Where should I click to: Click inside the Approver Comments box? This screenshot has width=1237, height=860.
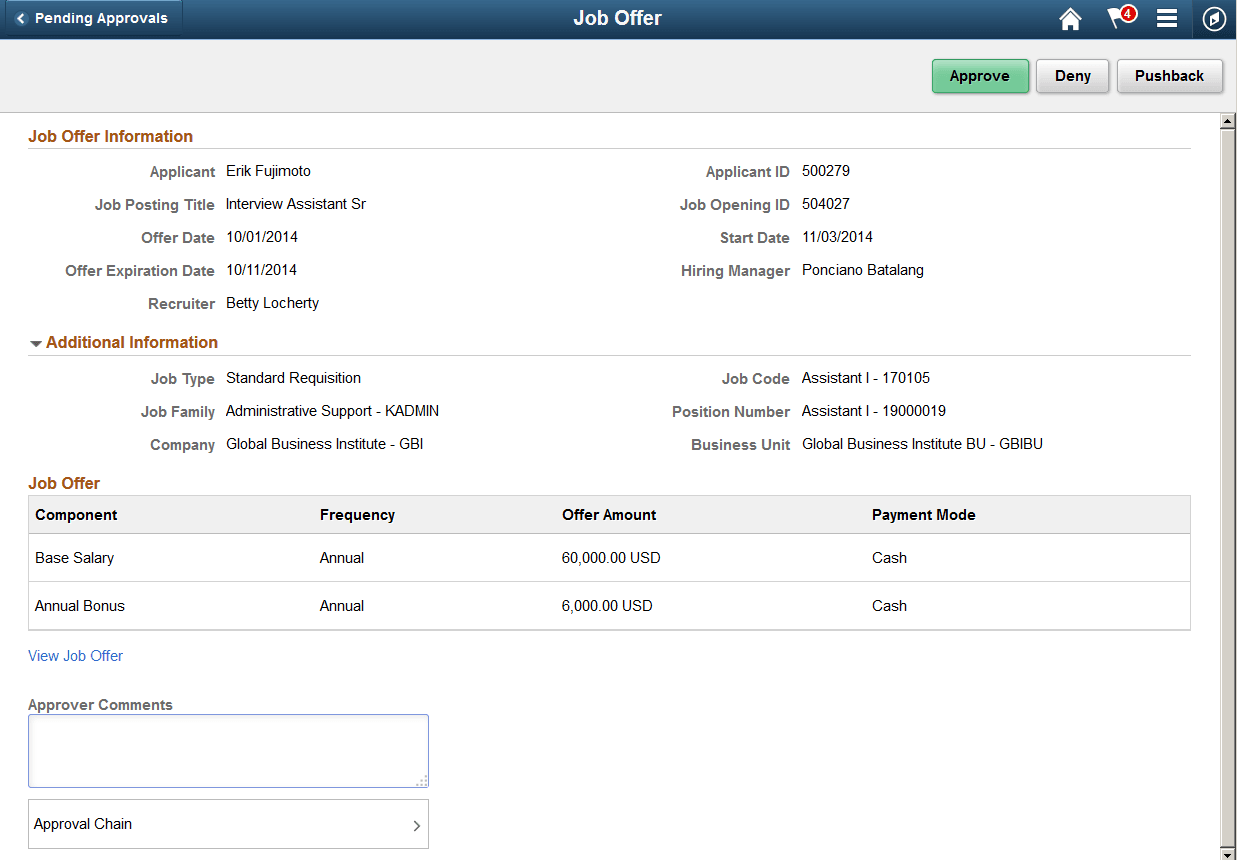point(228,750)
